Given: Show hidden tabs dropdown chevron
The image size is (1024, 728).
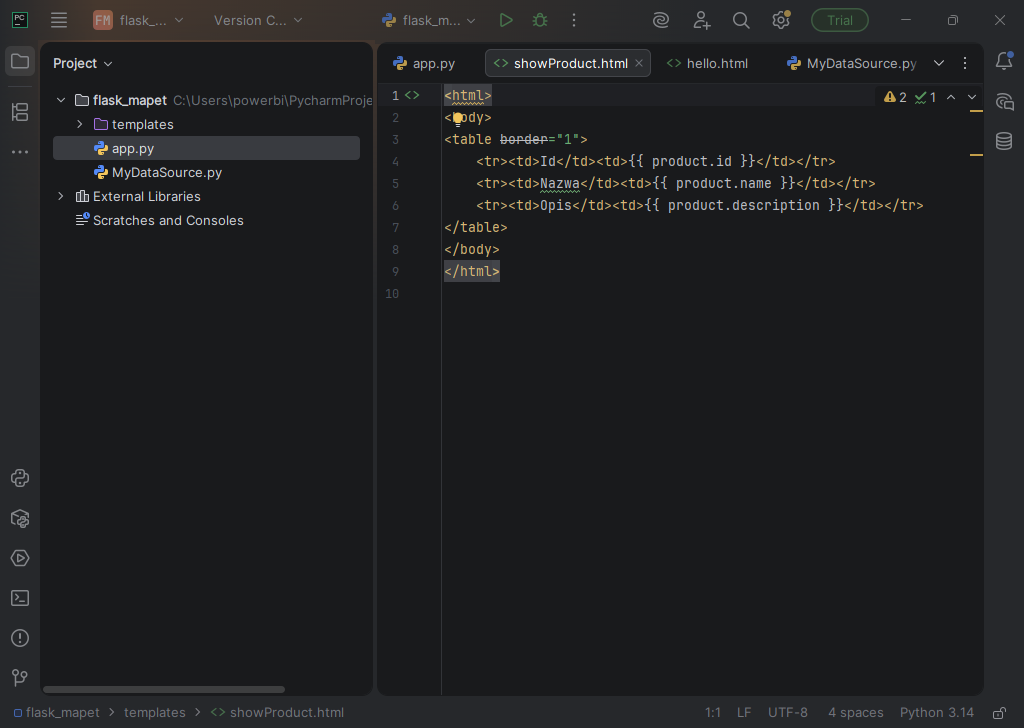Looking at the screenshot, I should [x=938, y=63].
